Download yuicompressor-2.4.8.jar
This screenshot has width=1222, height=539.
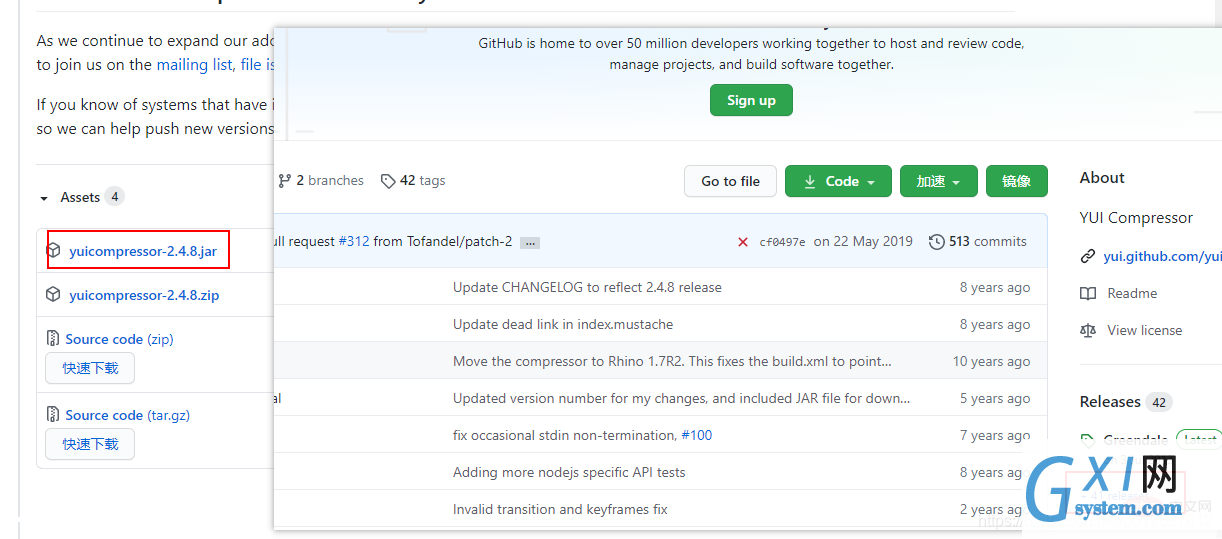point(143,251)
